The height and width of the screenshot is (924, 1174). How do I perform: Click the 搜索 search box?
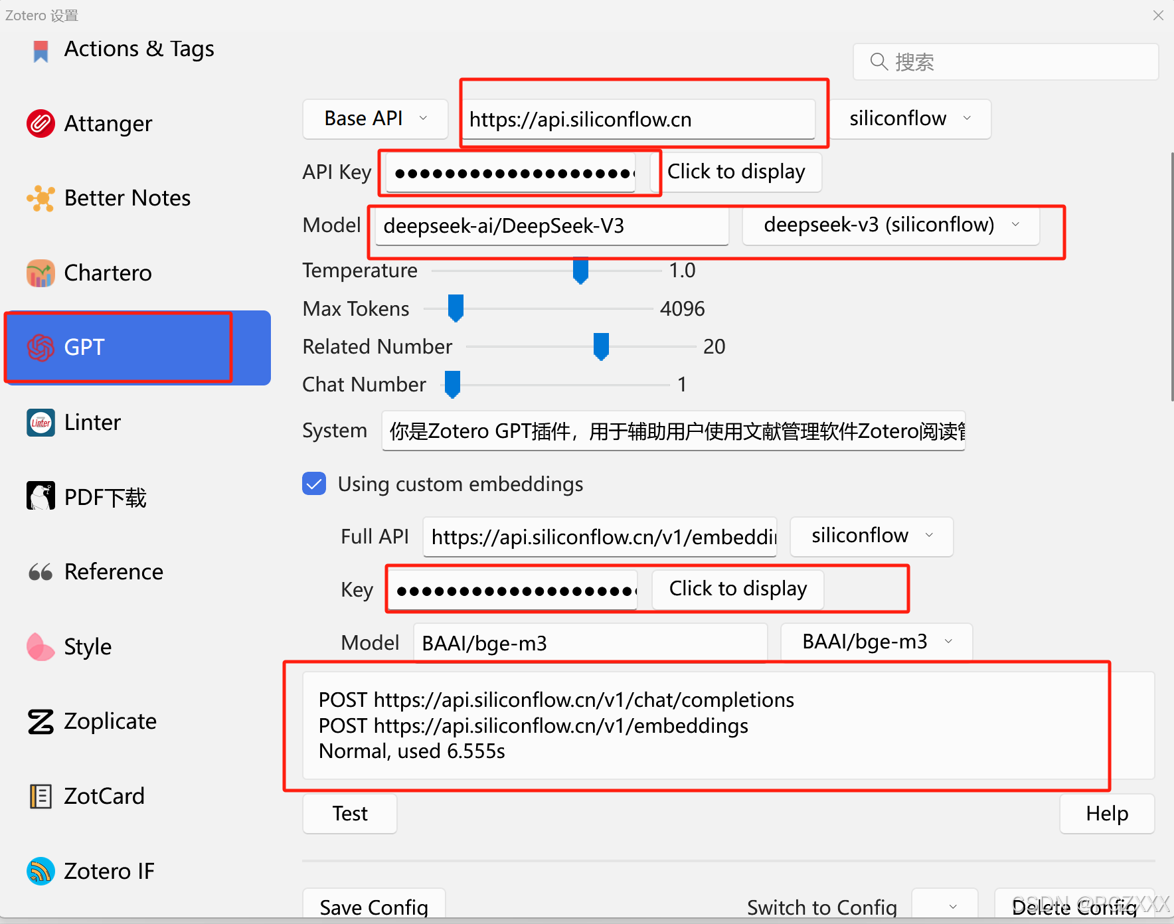point(1006,61)
